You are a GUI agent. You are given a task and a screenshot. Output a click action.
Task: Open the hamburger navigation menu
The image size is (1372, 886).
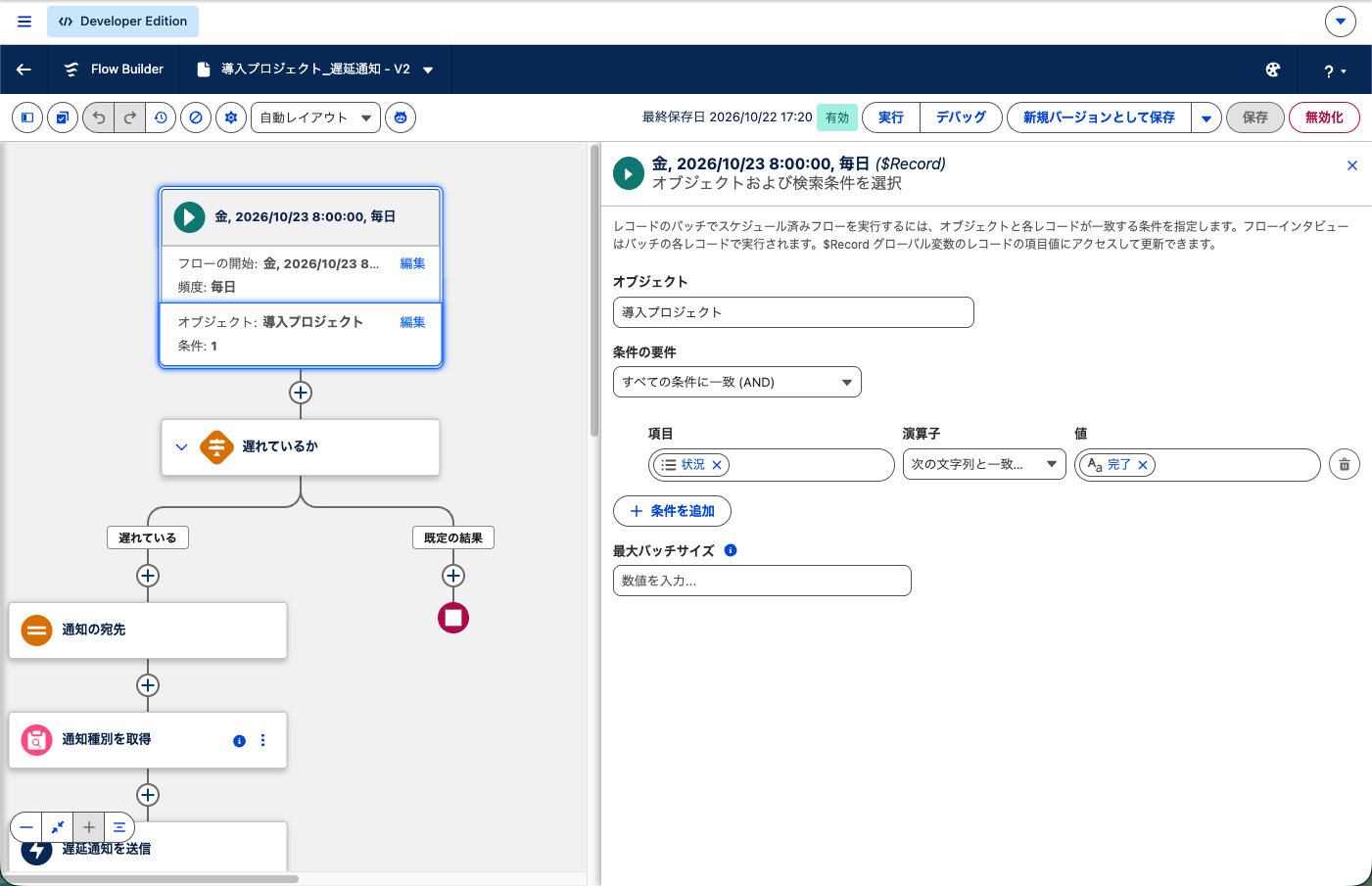[x=24, y=22]
